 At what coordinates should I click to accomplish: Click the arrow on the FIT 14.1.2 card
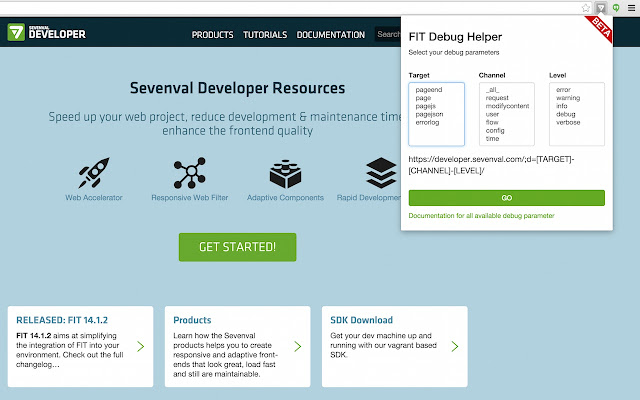click(x=140, y=347)
